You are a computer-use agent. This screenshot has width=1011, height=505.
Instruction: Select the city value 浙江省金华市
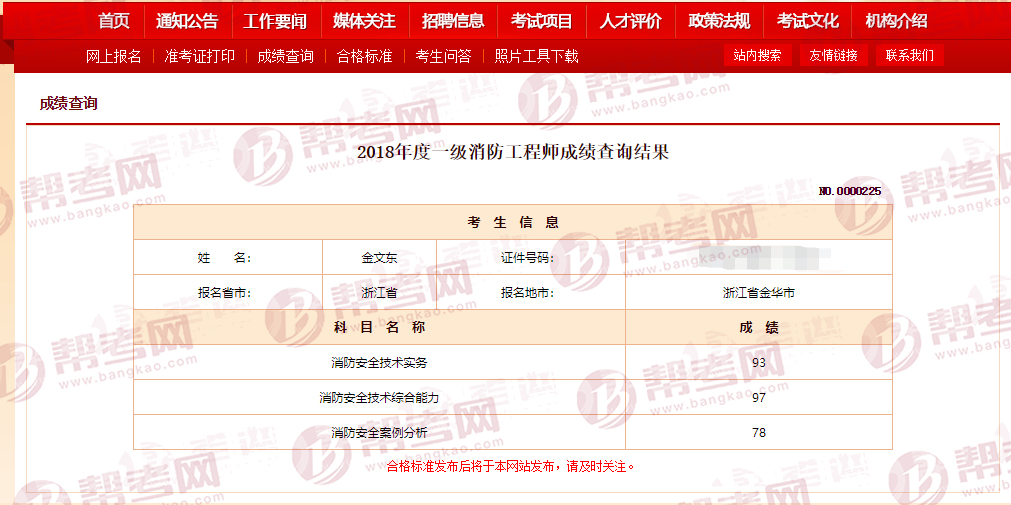tap(759, 292)
